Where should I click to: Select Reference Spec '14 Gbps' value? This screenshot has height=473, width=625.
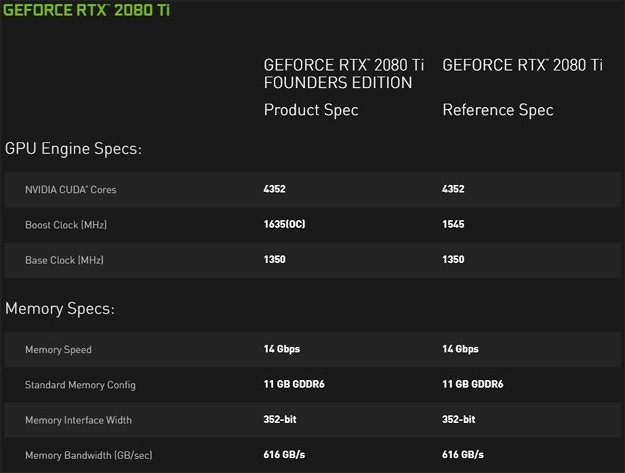pos(460,349)
